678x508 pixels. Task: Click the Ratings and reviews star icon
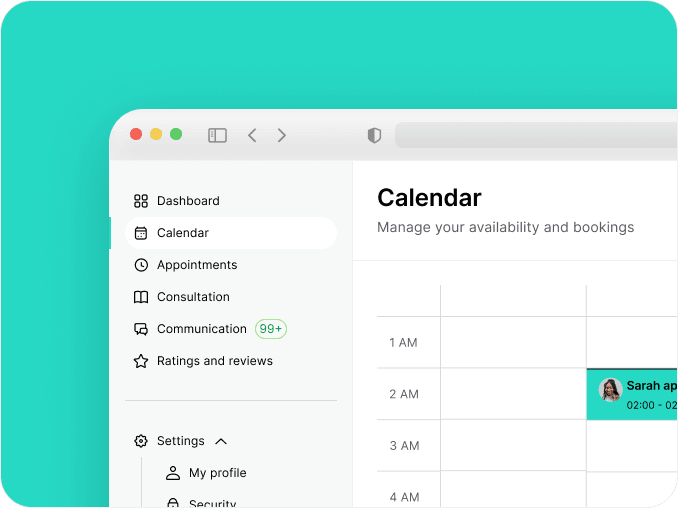coord(141,361)
